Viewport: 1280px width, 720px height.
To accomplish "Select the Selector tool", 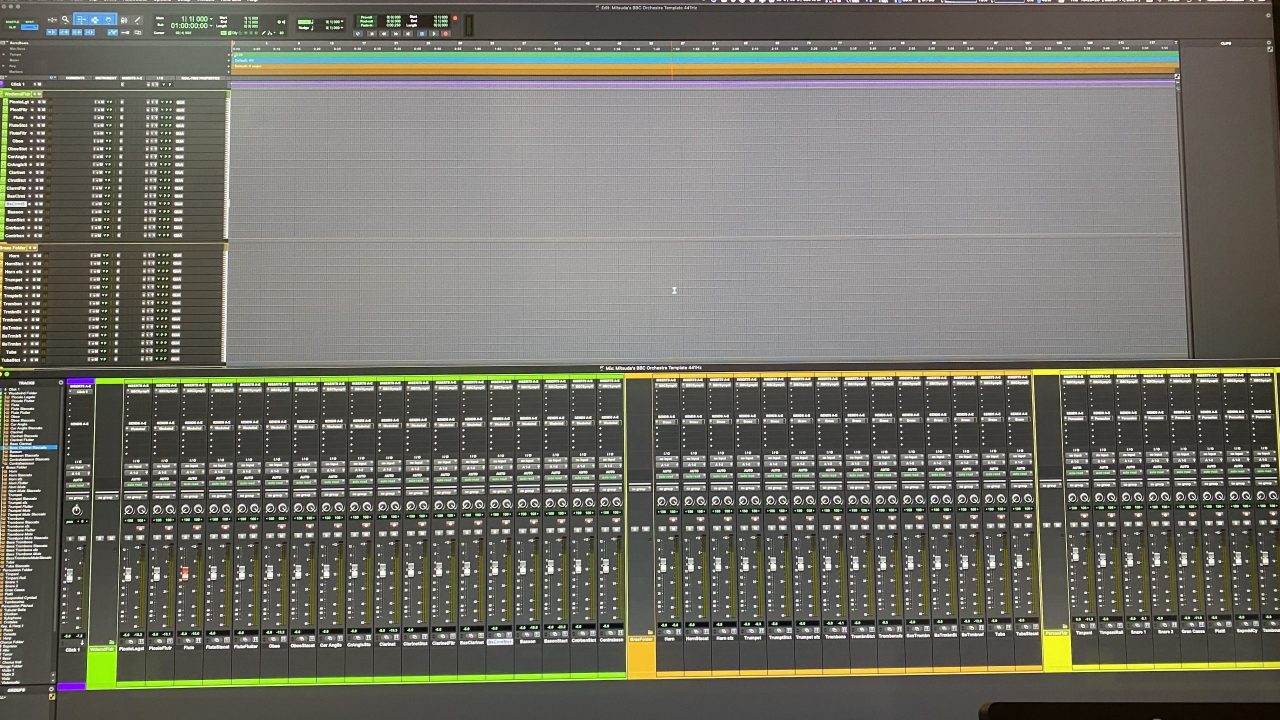I will pyautogui.click(x=95, y=19).
